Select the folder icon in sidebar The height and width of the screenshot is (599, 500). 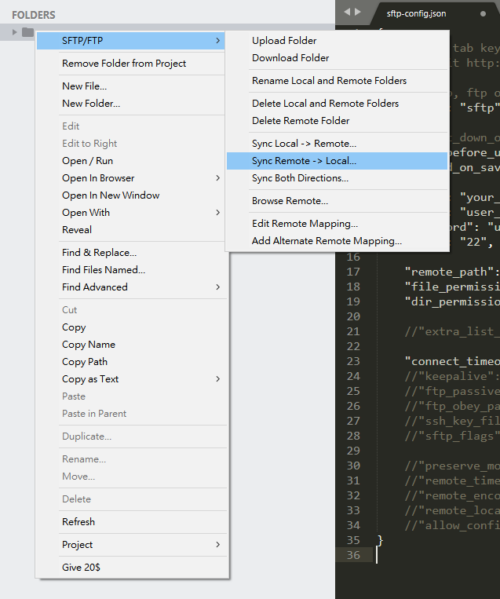click(28, 32)
